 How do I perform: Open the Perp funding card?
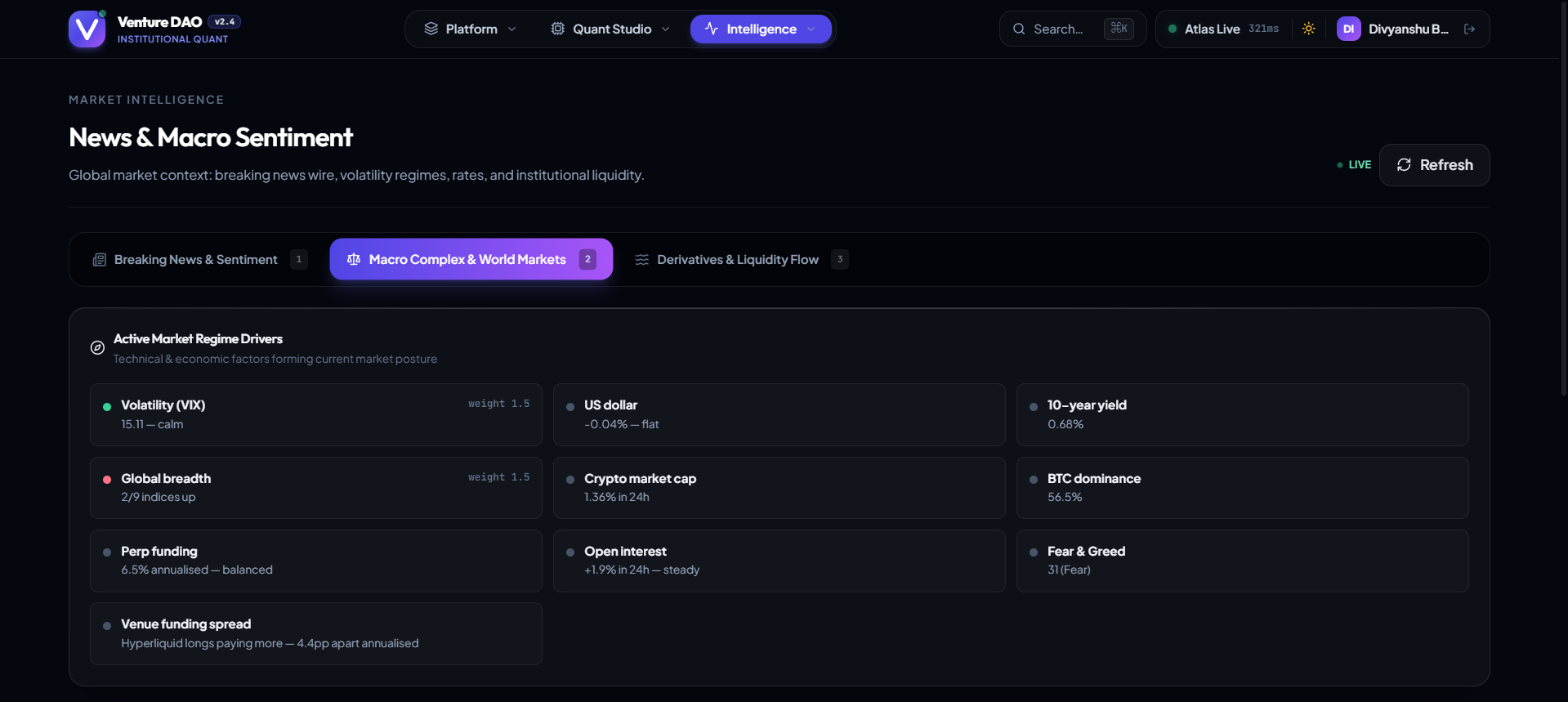pos(315,561)
